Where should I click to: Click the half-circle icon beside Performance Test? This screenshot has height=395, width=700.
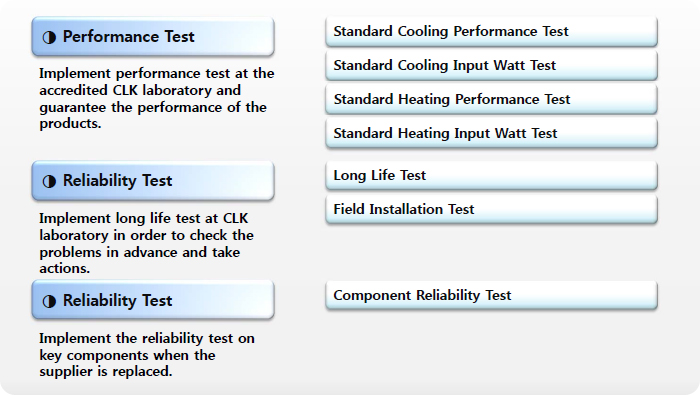pyautogui.click(x=49, y=37)
